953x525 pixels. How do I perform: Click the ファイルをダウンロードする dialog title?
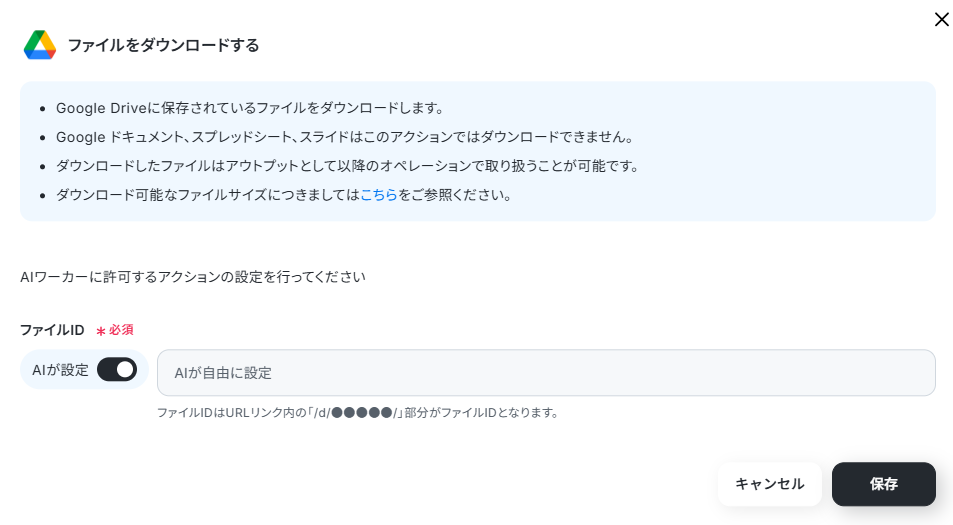163,46
